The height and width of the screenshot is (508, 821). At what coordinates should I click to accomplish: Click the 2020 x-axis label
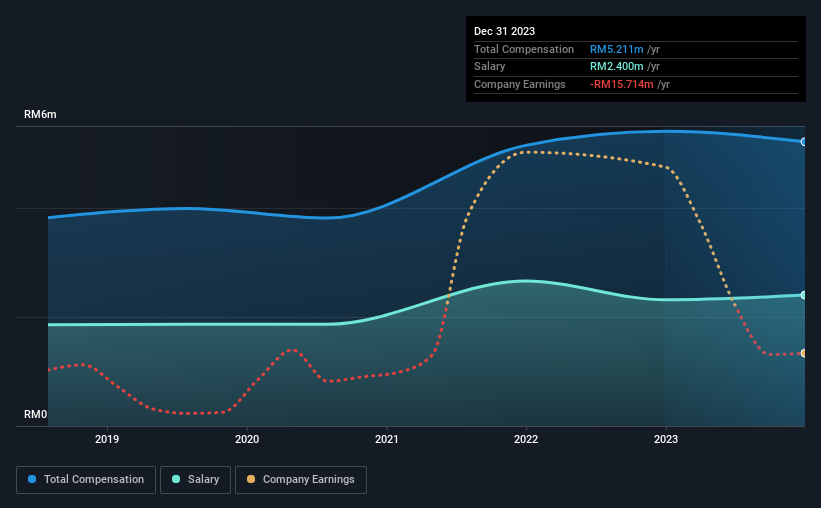coord(247,439)
